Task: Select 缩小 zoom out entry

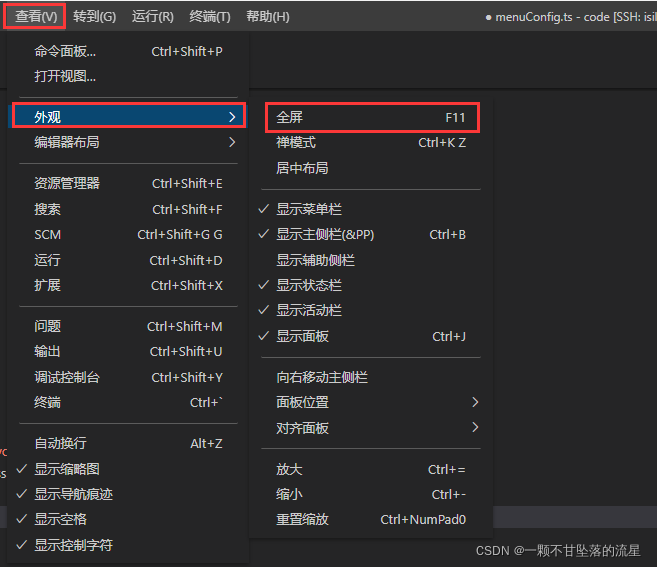Action: coord(371,495)
